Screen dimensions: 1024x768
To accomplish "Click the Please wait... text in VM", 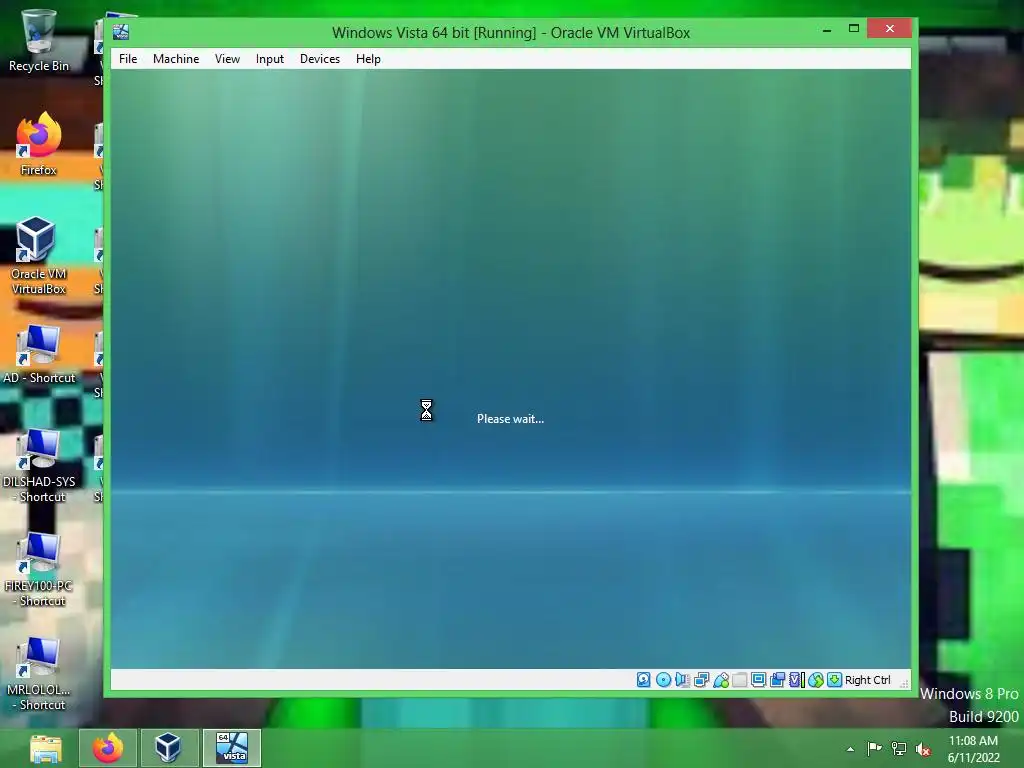I will (510, 419).
